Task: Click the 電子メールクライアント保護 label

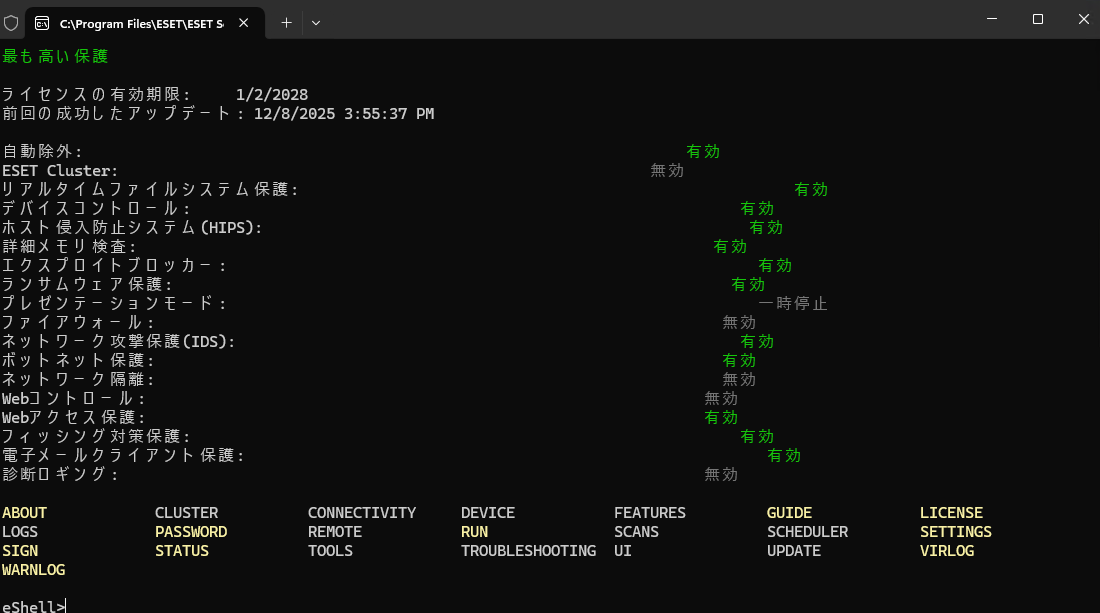Action: [x=123, y=454]
